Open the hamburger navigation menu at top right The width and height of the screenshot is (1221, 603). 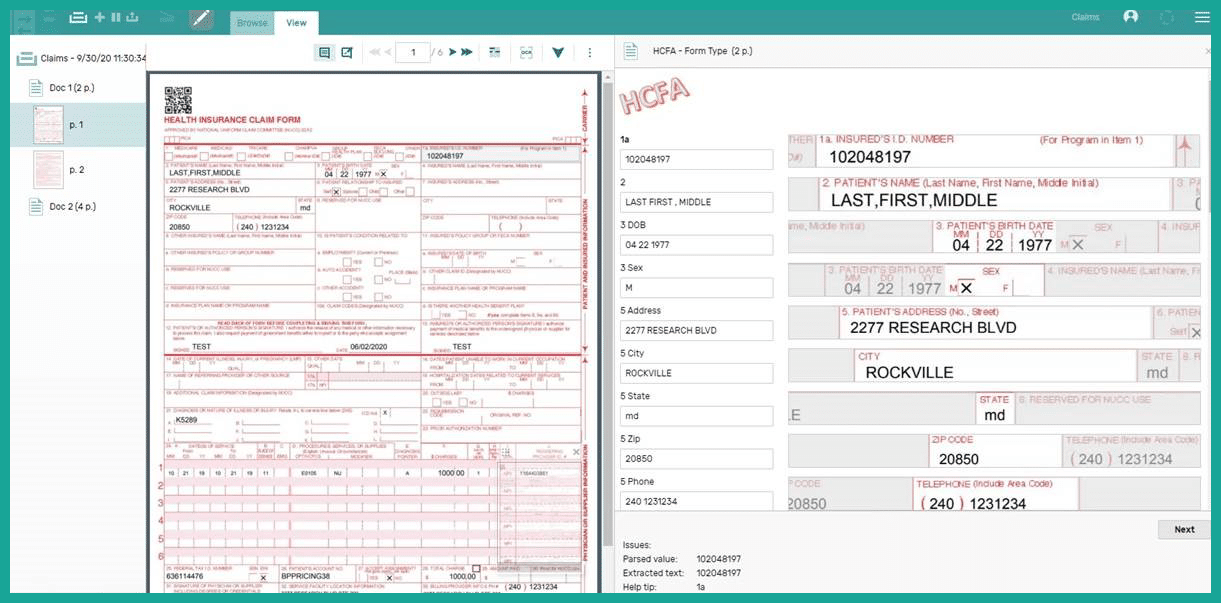(1200, 16)
